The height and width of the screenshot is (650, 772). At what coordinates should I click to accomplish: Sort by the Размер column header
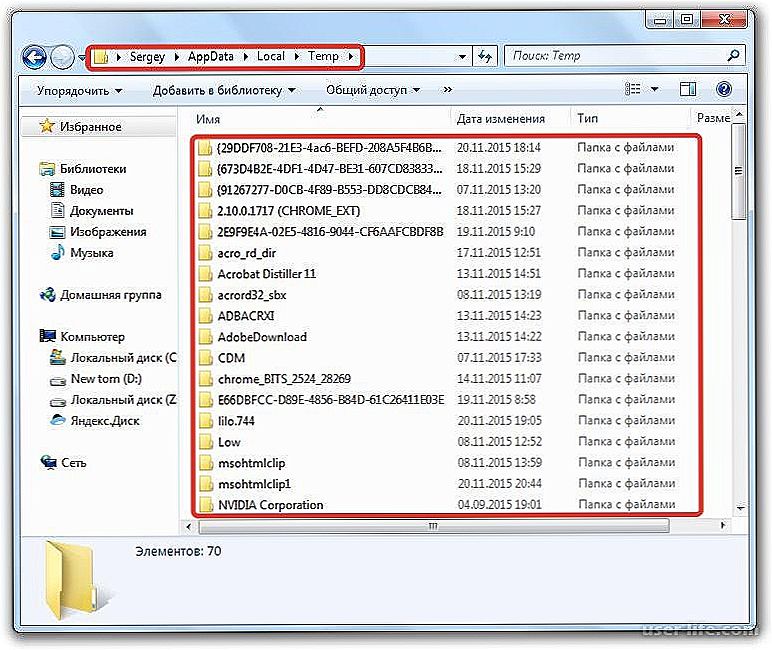(x=712, y=118)
